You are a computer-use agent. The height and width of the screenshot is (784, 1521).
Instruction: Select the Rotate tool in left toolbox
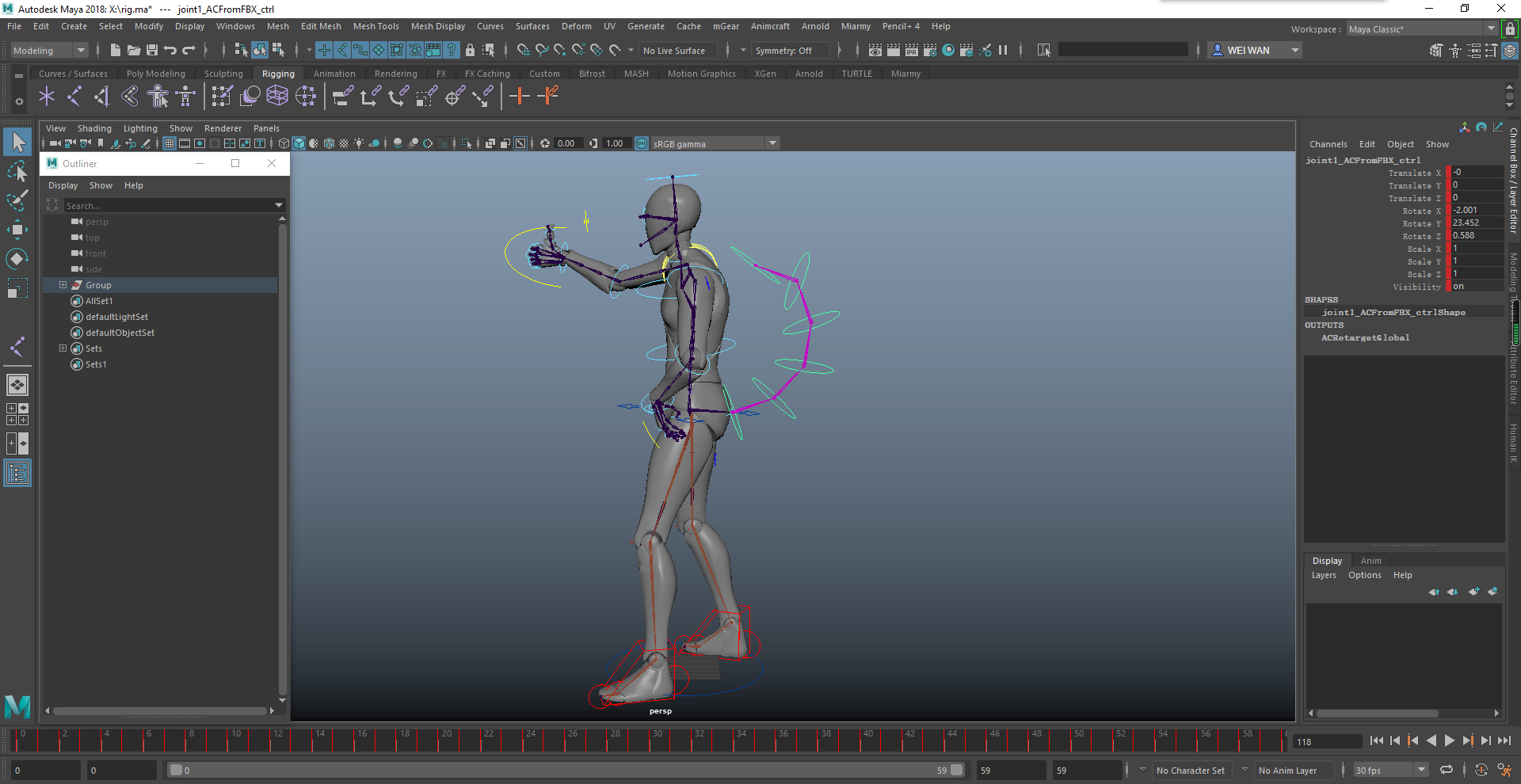(x=17, y=259)
